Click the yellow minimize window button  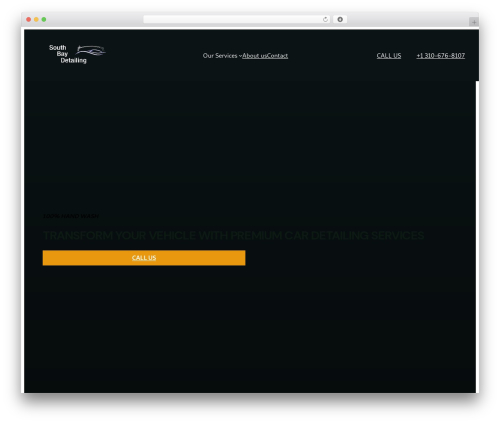[36, 19]
